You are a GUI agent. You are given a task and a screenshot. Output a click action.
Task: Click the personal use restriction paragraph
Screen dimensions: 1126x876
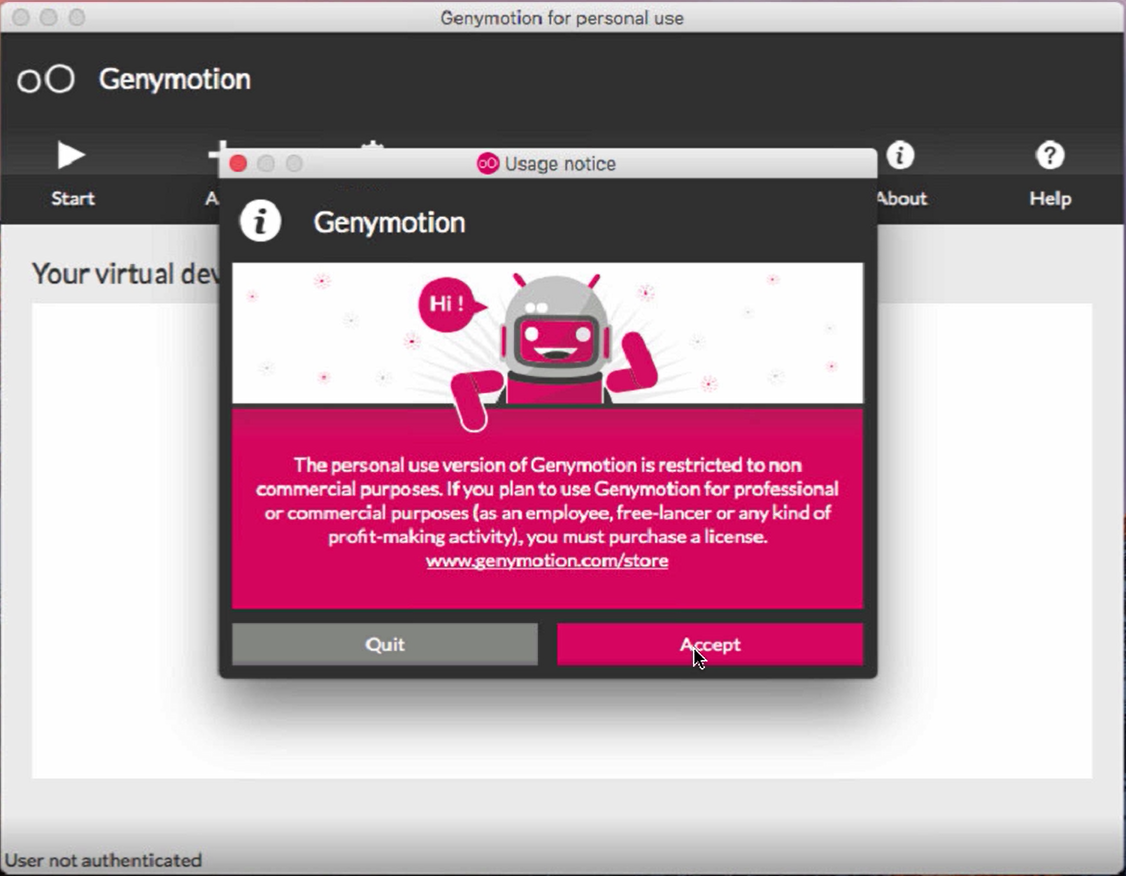coord(547,500)
